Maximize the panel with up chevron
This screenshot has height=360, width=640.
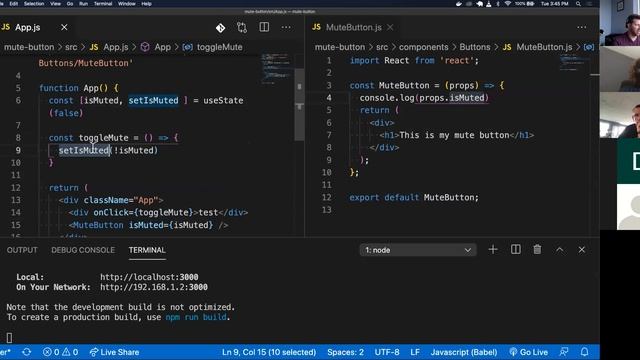560,249
